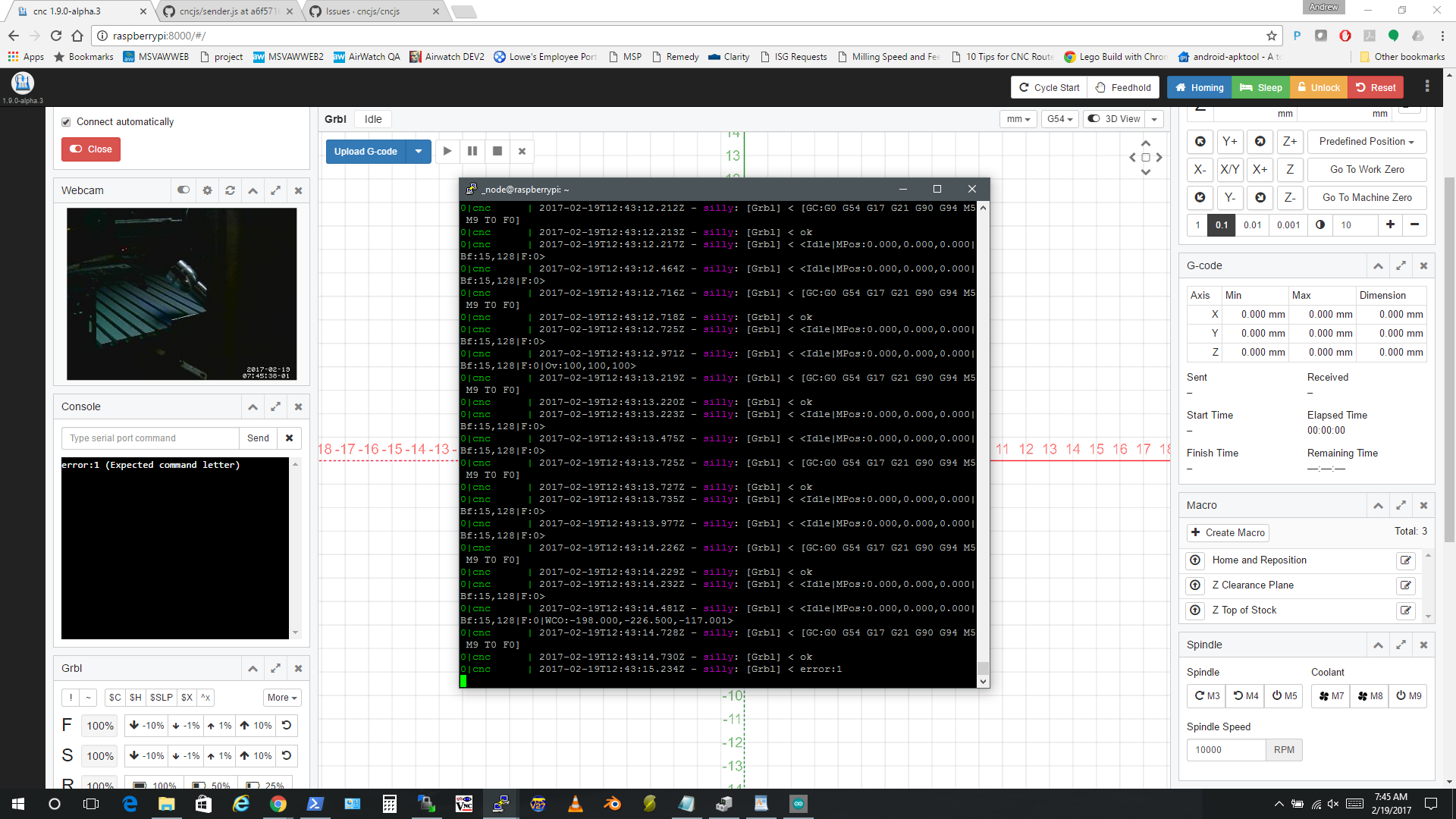This screenshot has width=1456, height=819.
Task: Click the serial port command input field
Action: tap(150, 438)
